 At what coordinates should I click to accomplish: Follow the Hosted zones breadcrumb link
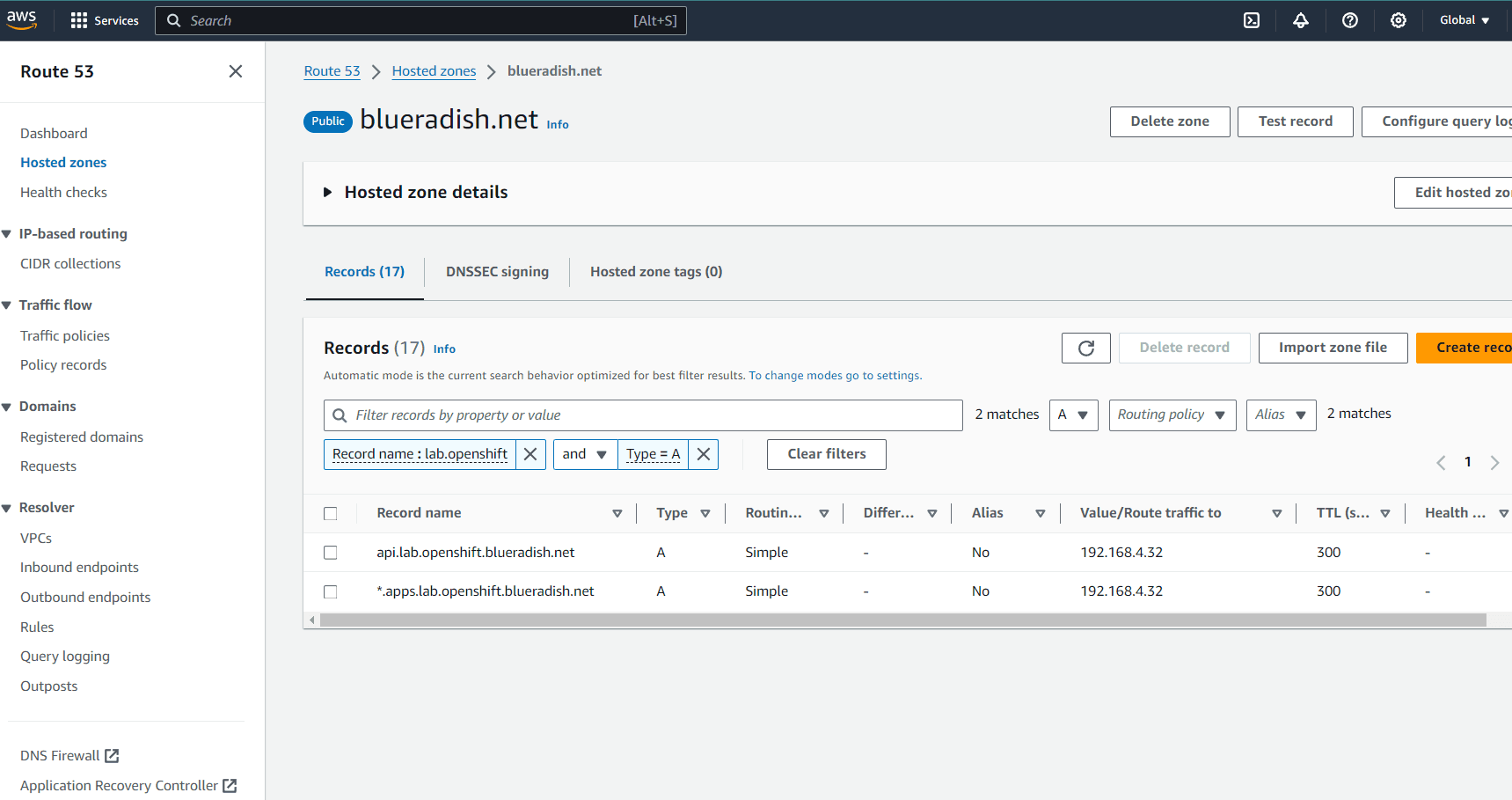click(434, 71)
